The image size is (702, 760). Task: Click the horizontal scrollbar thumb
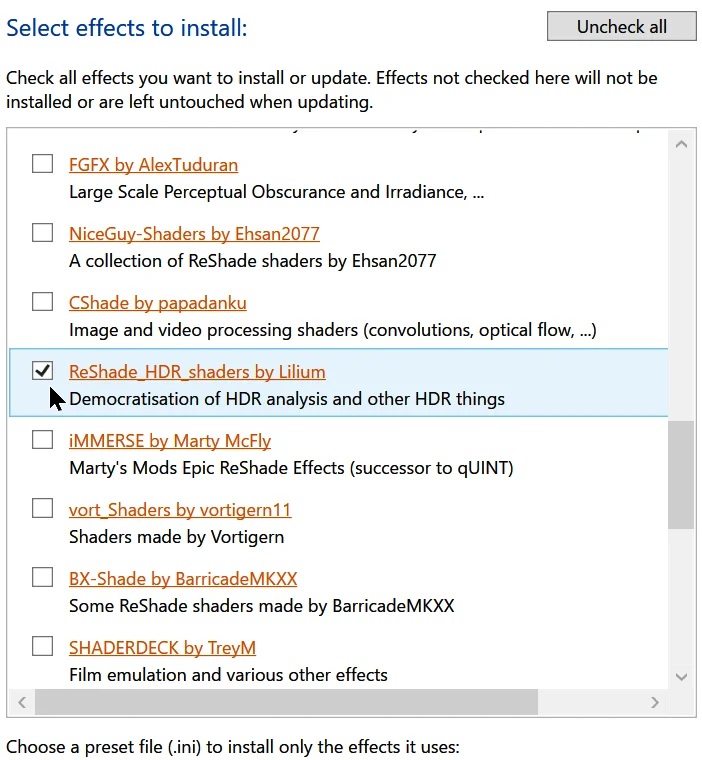(x=287, y=702)
